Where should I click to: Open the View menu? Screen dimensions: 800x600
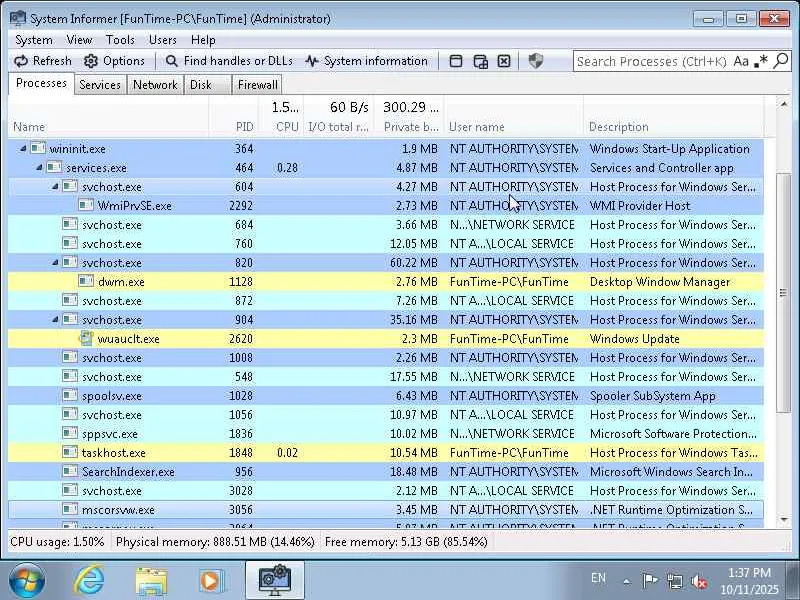pos(79,40)
